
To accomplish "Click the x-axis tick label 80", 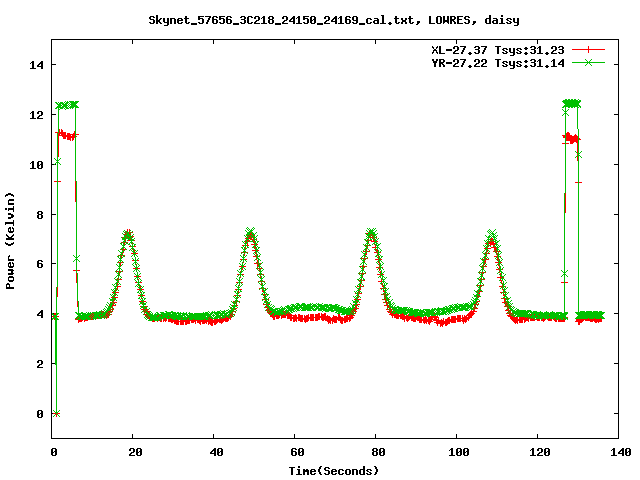I will click(x=378, y=452).
